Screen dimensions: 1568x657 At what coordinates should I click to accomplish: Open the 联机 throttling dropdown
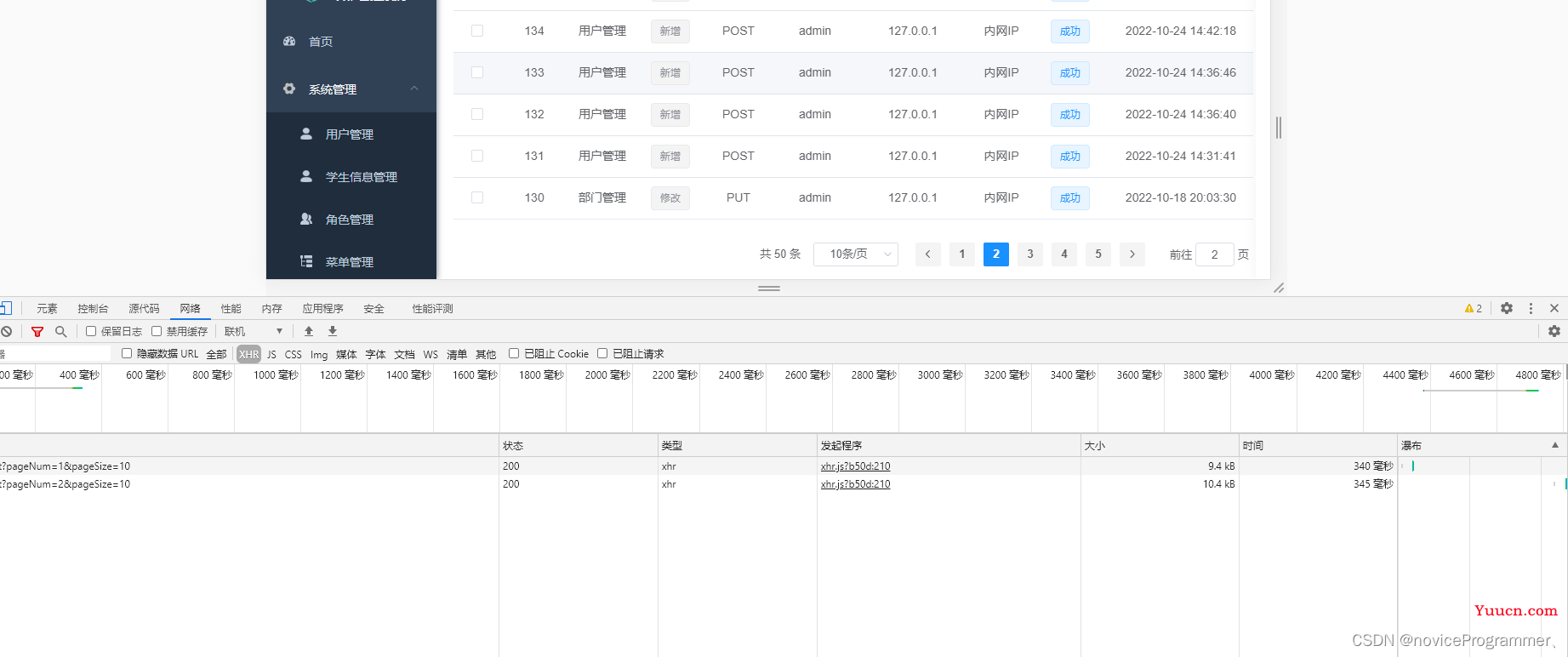(x=254, y=331)
